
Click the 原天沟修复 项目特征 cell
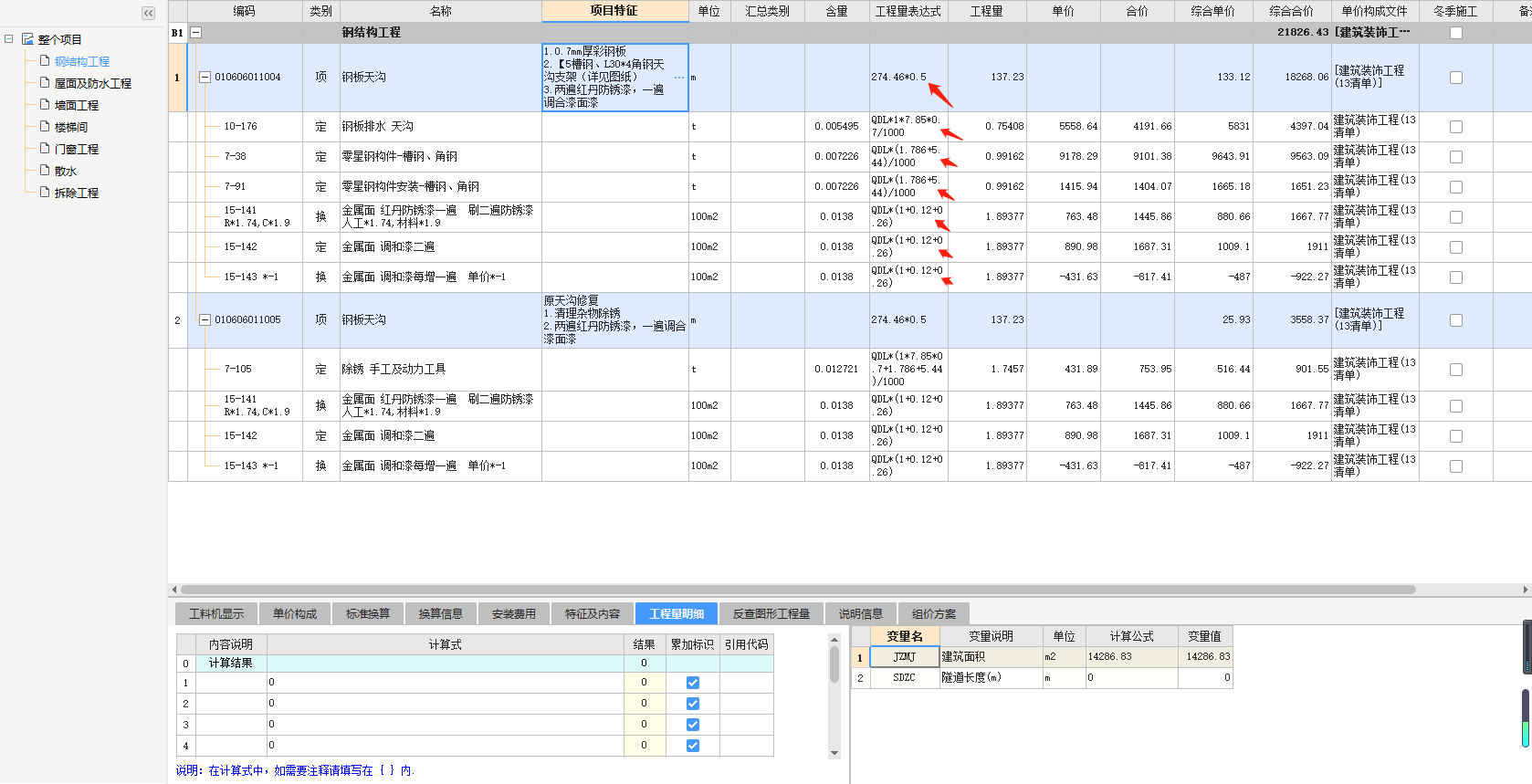[614, 320]
